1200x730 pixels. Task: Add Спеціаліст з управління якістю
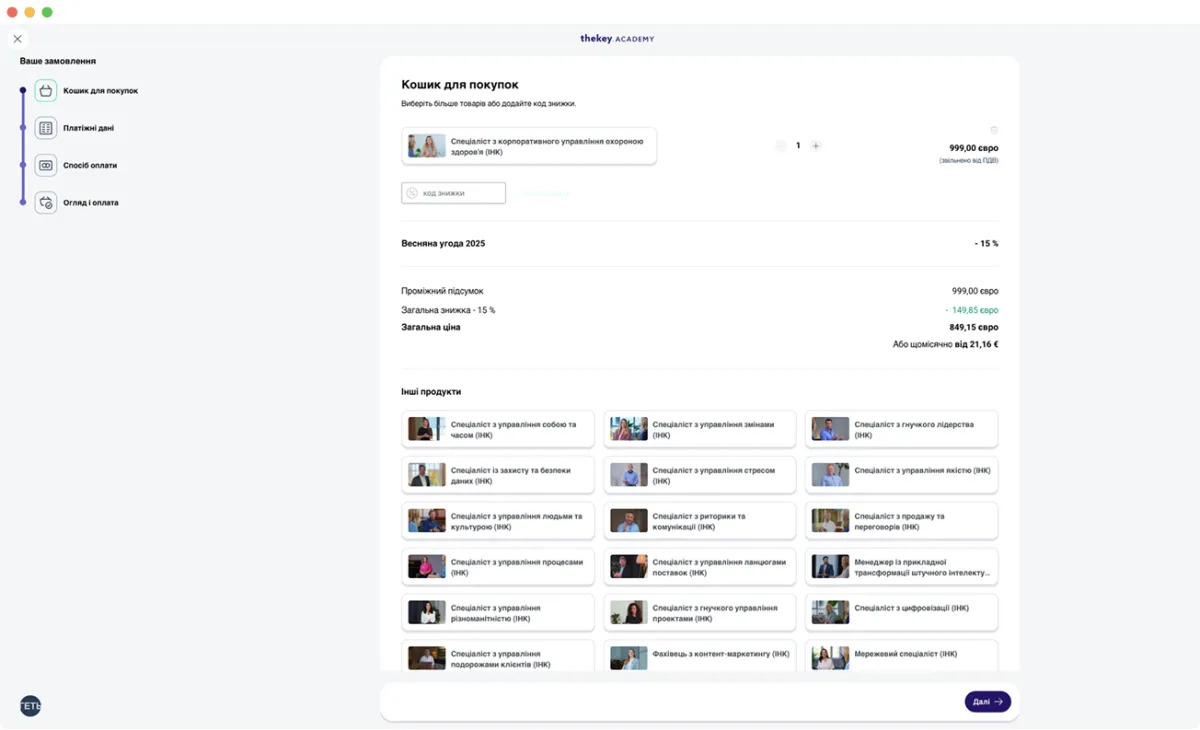point(902,475)
